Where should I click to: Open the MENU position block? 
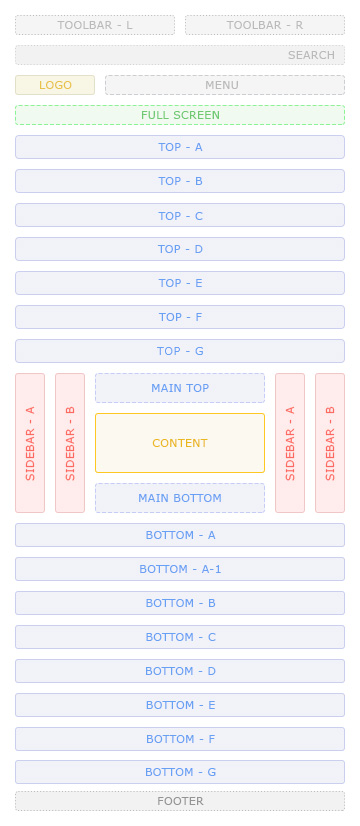[x=225, y=85]
